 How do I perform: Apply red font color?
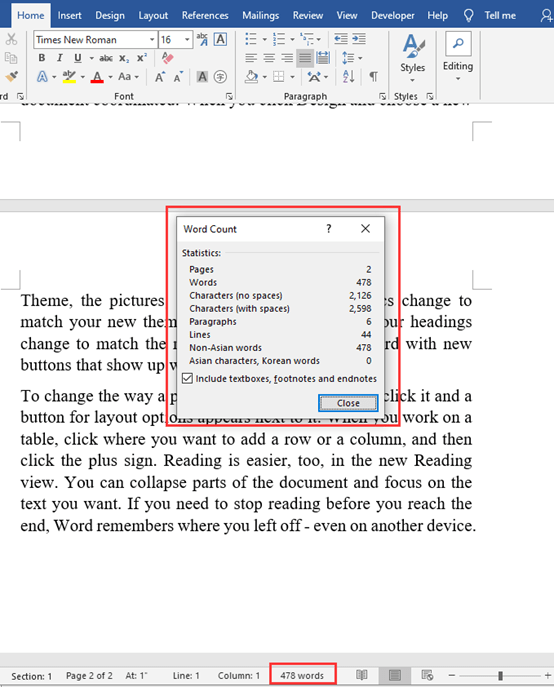click(x=97, y=77)
